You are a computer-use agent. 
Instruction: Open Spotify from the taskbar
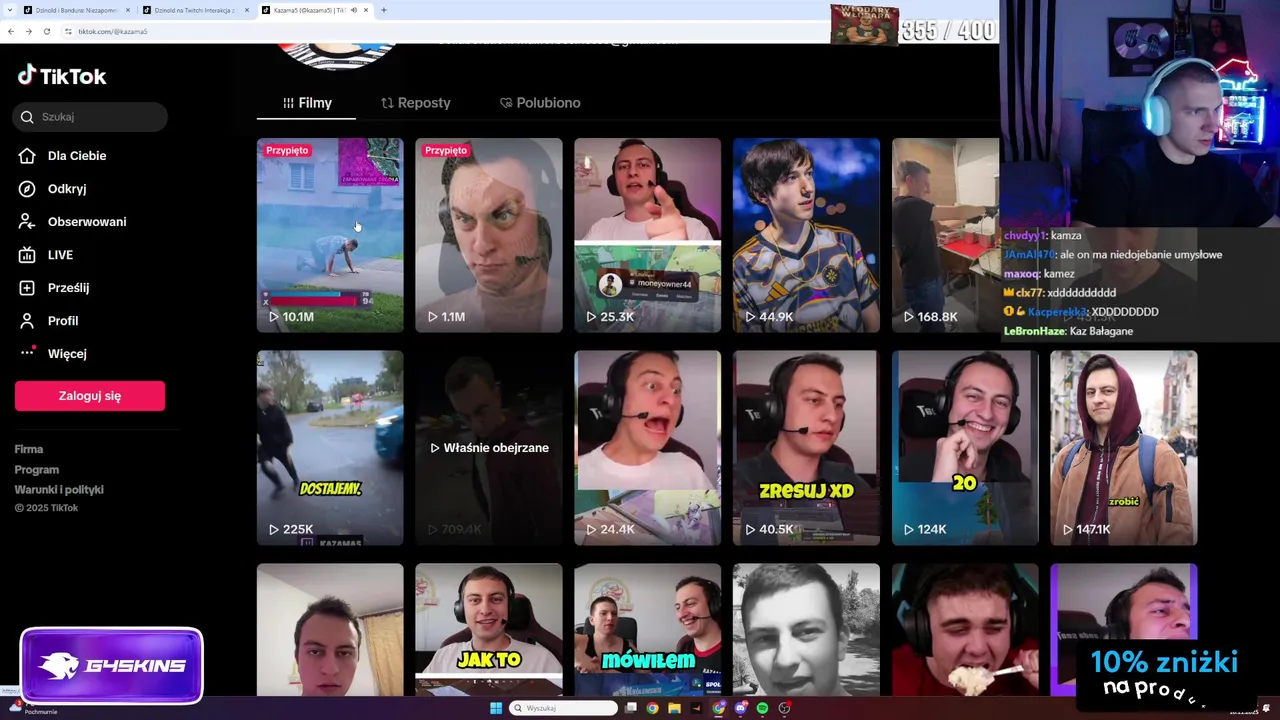pyautogui.click(x=763, y=708)
